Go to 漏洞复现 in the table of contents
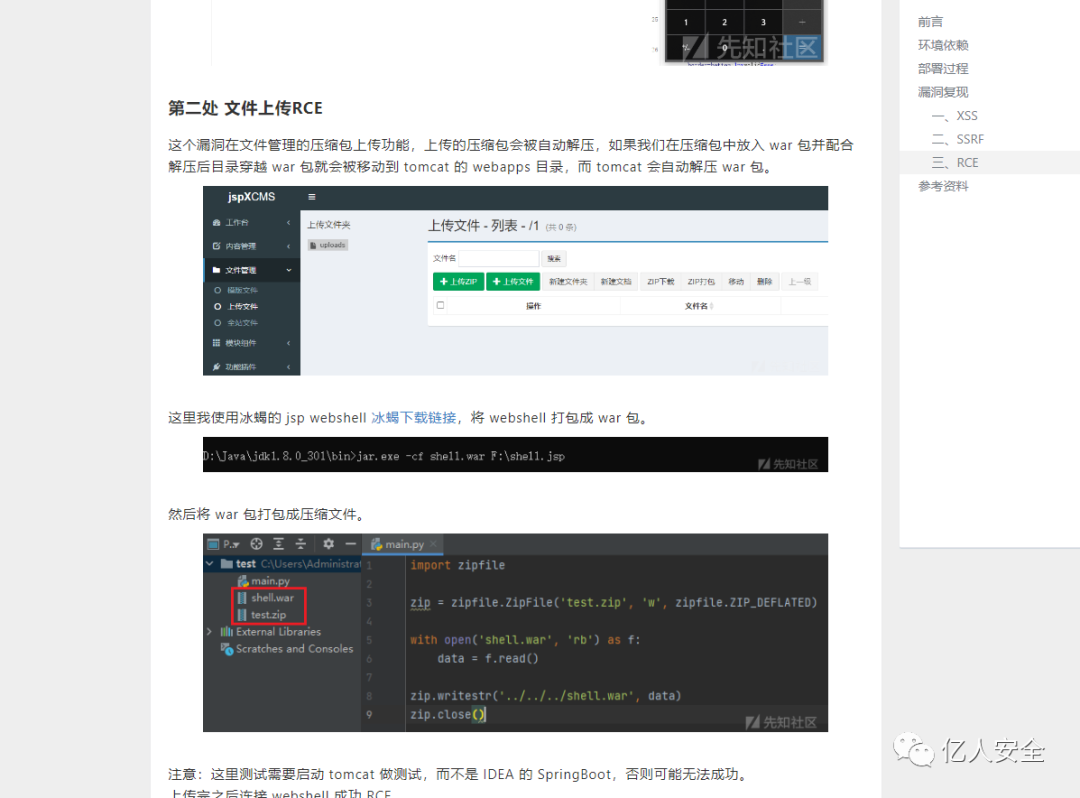Image resolution: width=1080 pixels, height=798 pixels. tap(943, 92)
